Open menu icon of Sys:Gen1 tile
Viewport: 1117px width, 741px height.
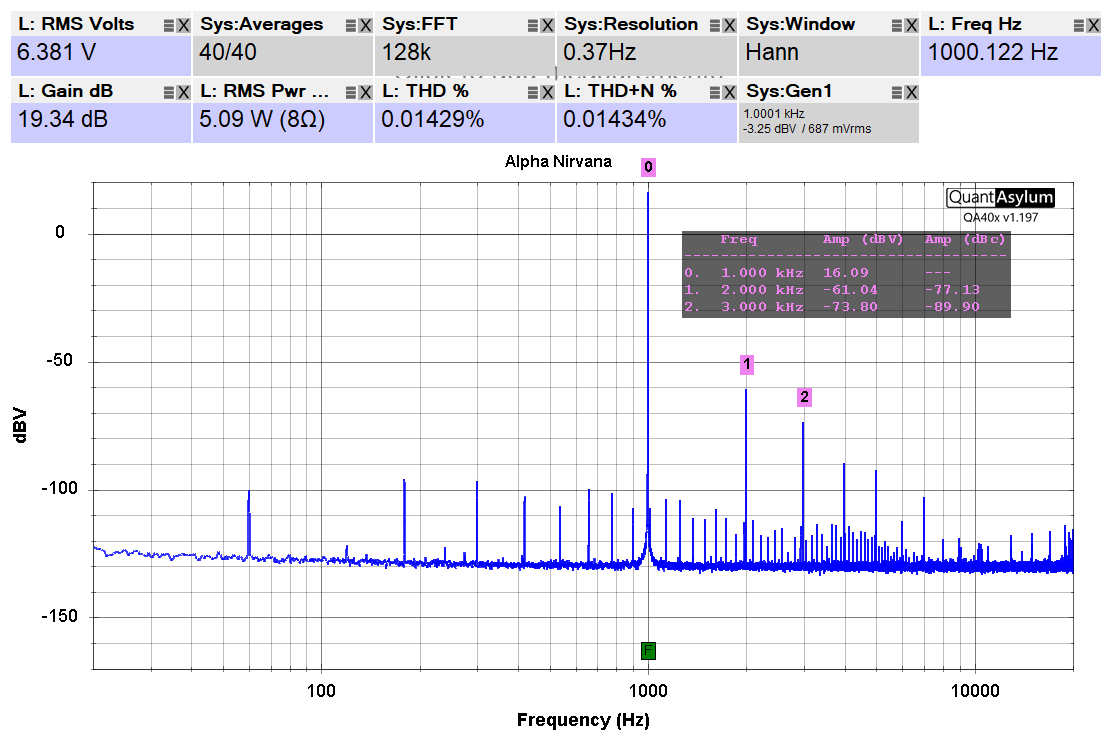coord(897,93)
